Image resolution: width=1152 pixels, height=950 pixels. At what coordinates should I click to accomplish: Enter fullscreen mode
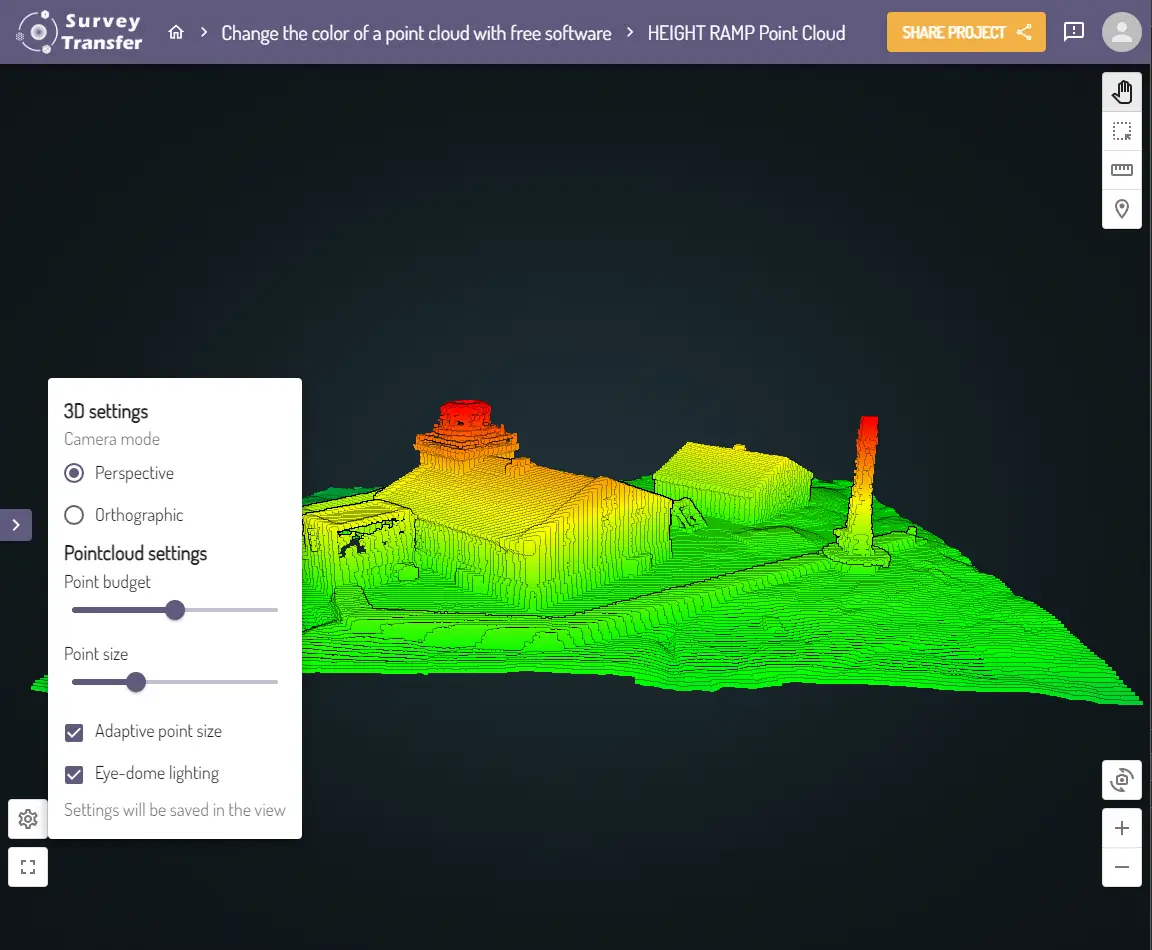[28, 867]
